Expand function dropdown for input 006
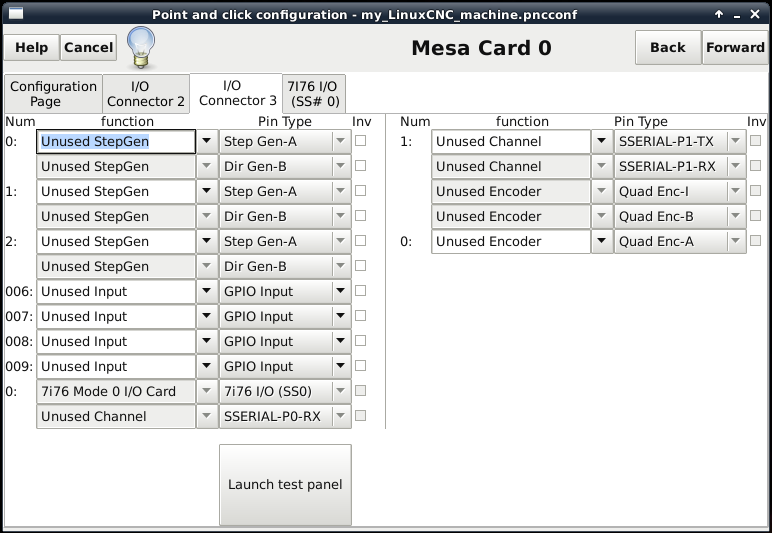Viewport: 772px width, 533px height. pos(207,292)
